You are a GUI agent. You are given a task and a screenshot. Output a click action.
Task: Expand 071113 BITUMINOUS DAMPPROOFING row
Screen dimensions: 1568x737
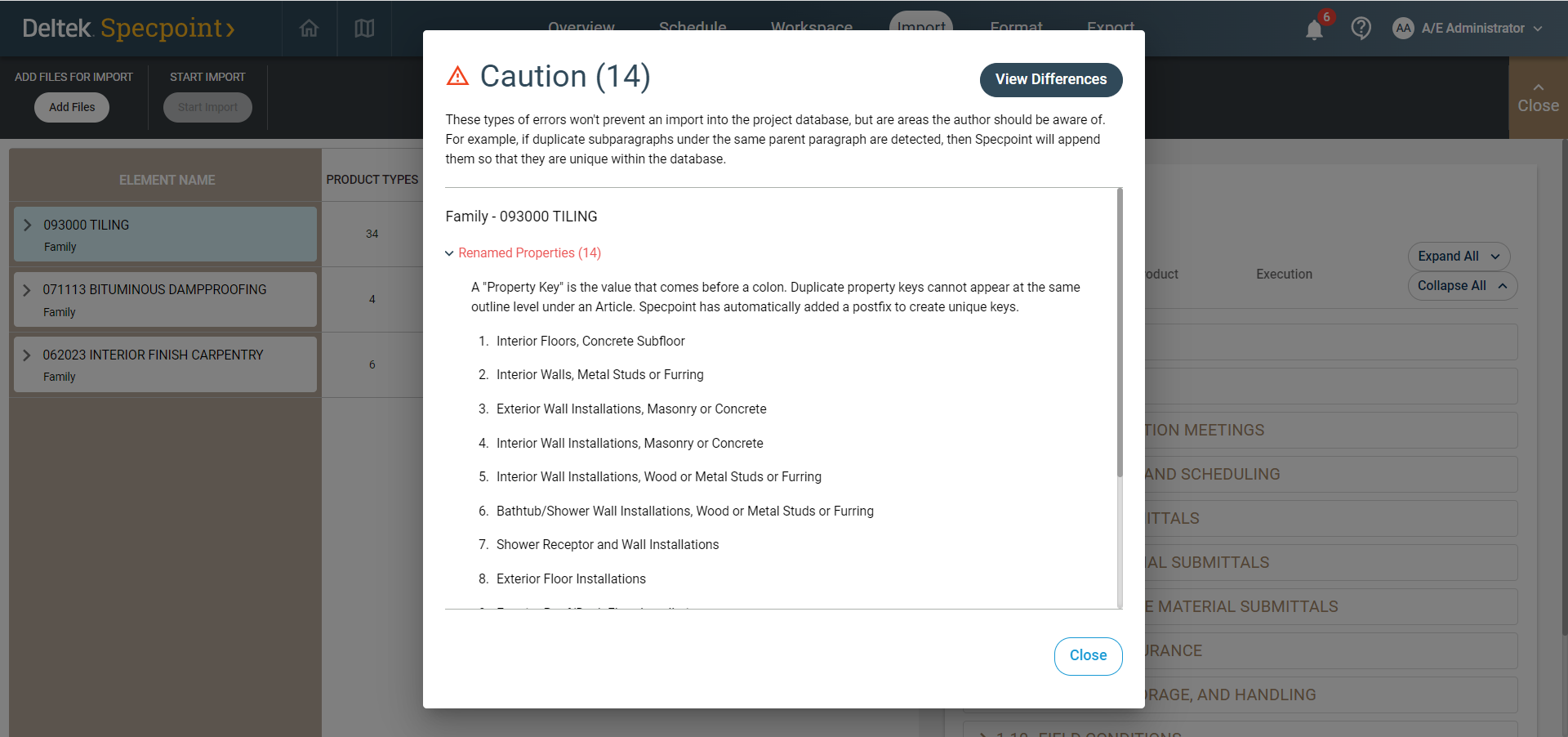point(27,290)
